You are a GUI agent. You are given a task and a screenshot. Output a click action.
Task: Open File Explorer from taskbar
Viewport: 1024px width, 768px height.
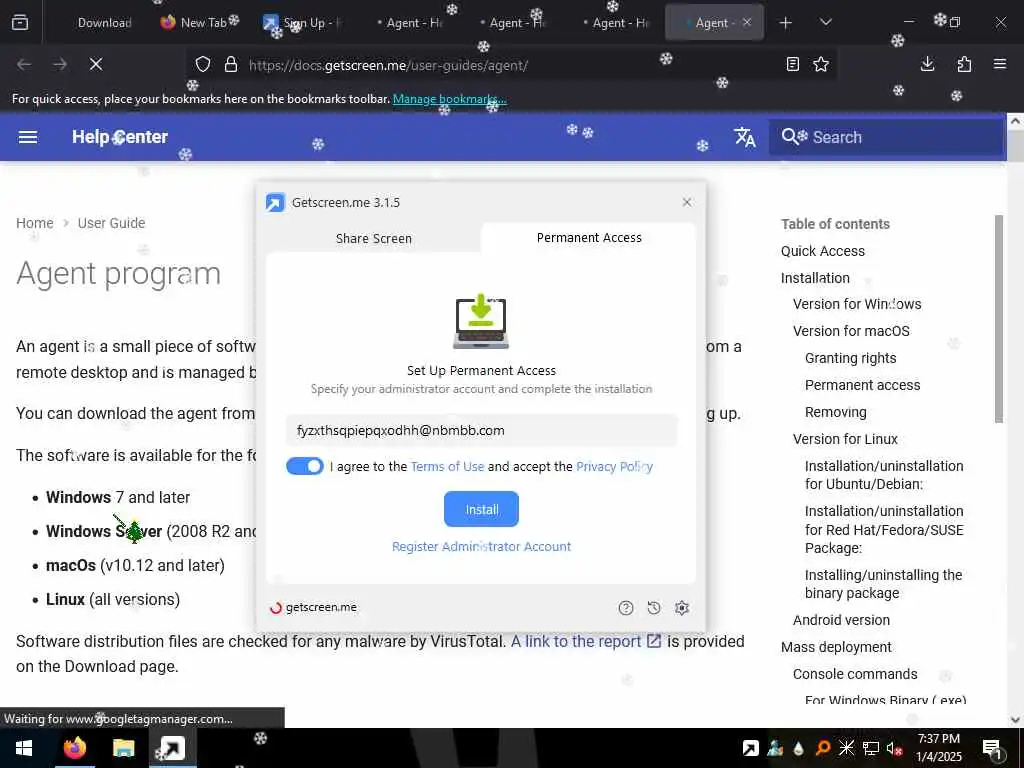(x=123, y=748)
